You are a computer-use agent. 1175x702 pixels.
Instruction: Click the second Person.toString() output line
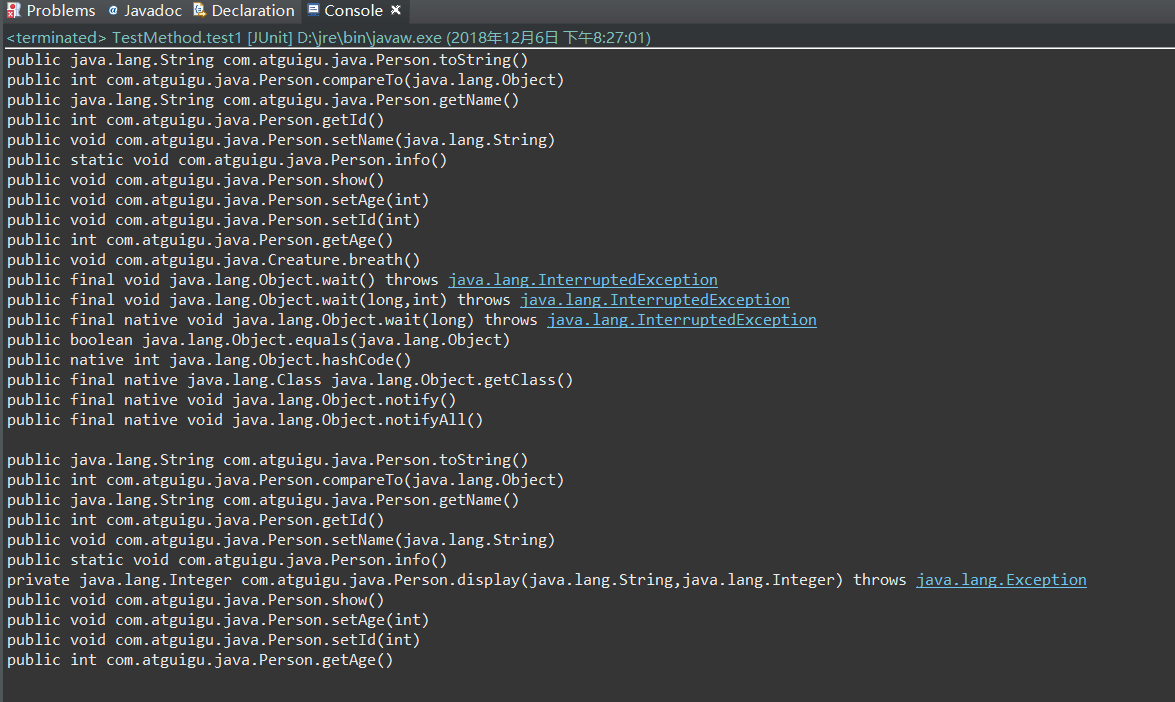coord(268,460)
